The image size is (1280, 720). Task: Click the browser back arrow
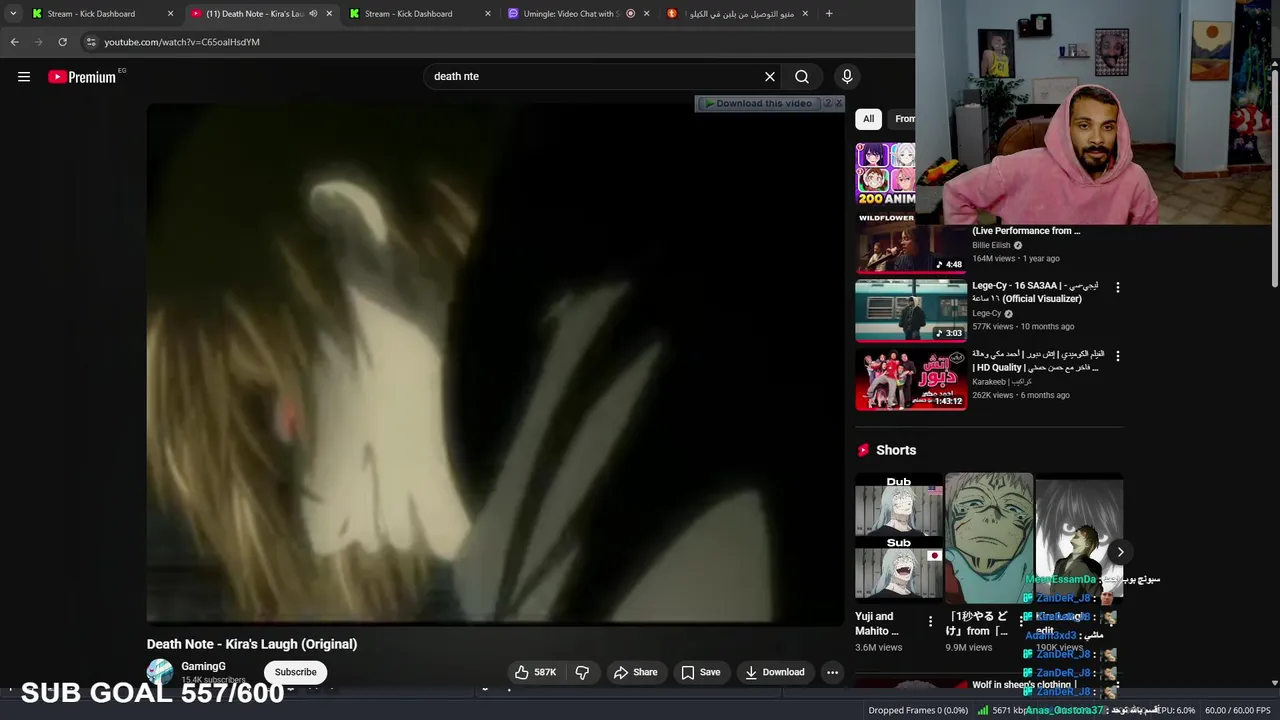click(14, 42)
